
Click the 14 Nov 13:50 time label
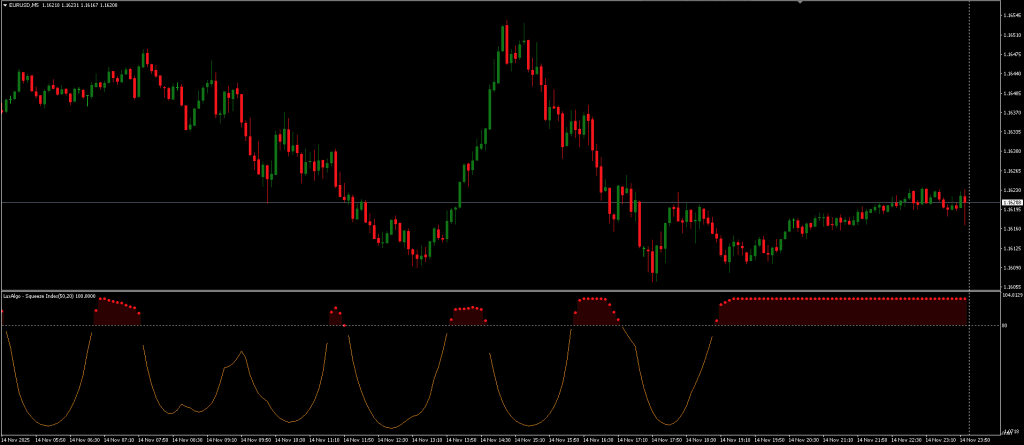(x=461, y=440)
